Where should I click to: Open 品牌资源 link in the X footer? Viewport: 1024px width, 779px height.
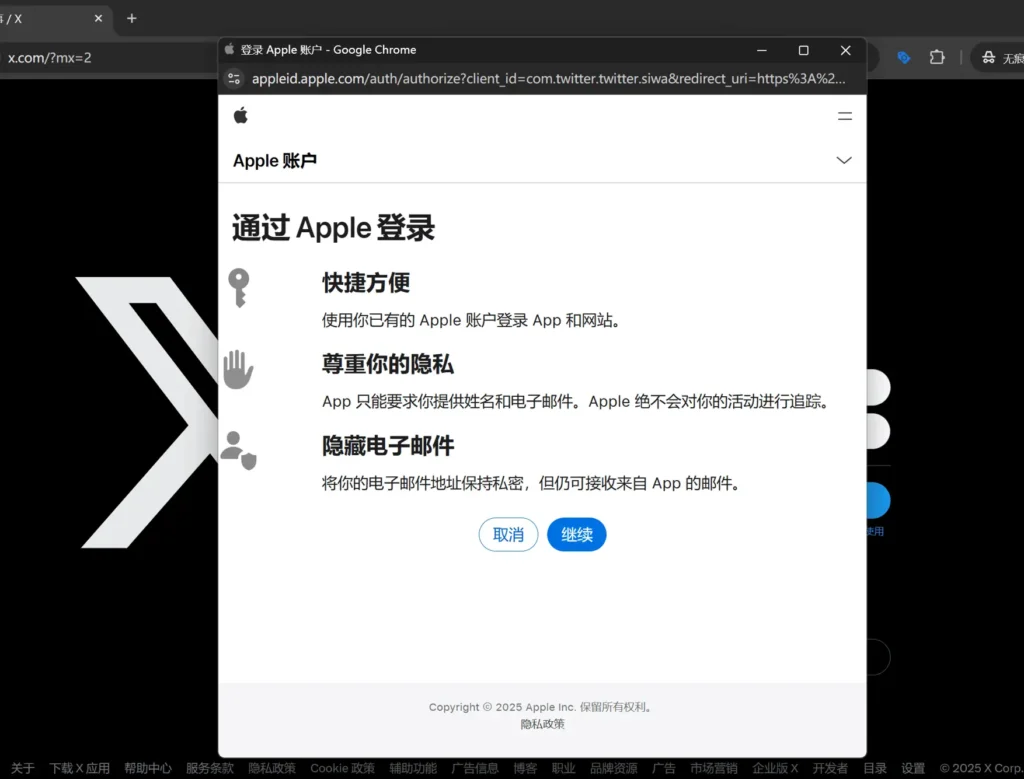[613, 769]
